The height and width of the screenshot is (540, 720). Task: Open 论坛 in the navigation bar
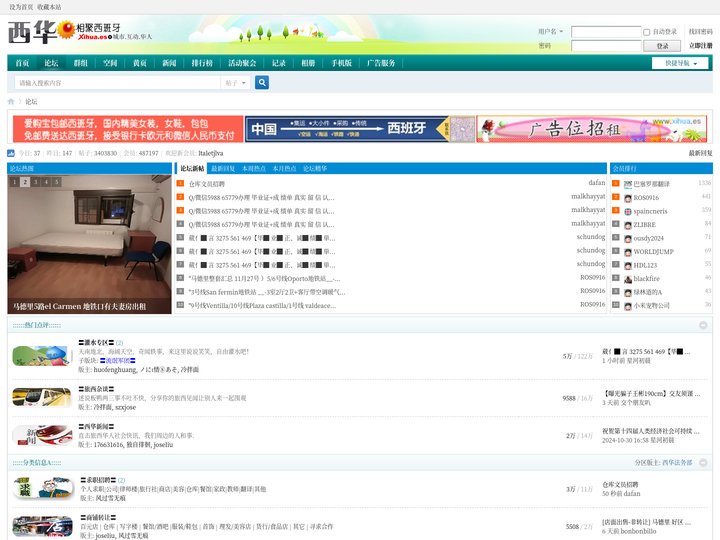(x=51, y=63)
